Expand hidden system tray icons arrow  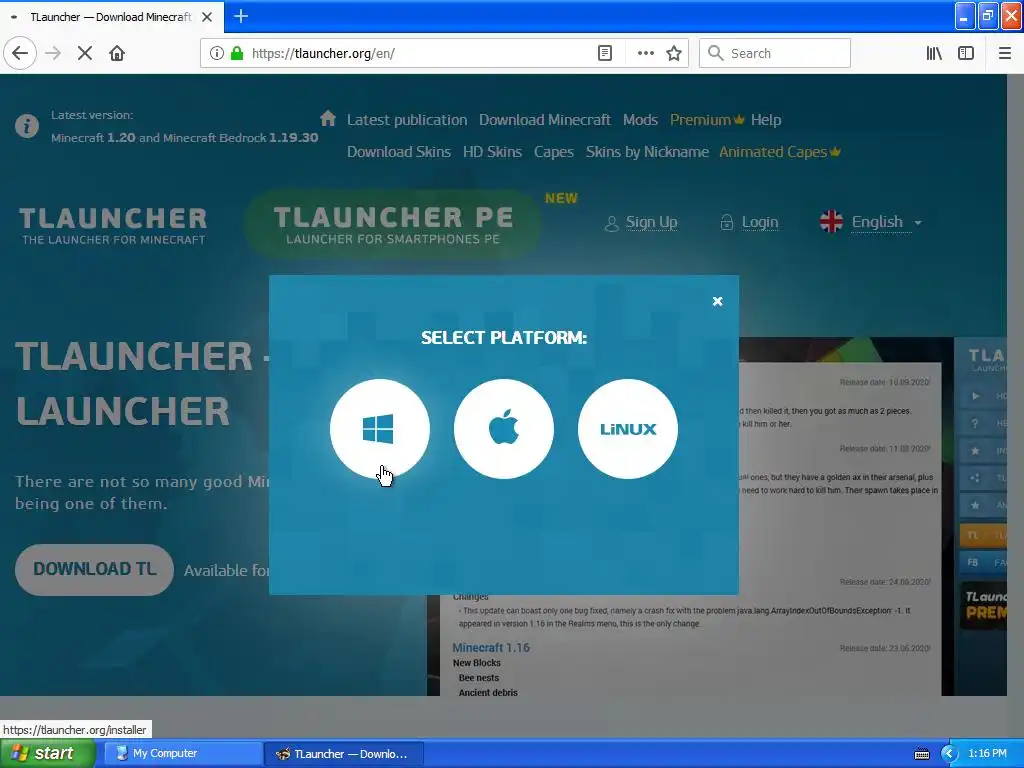pyautogui.click(x=948, y=754)
